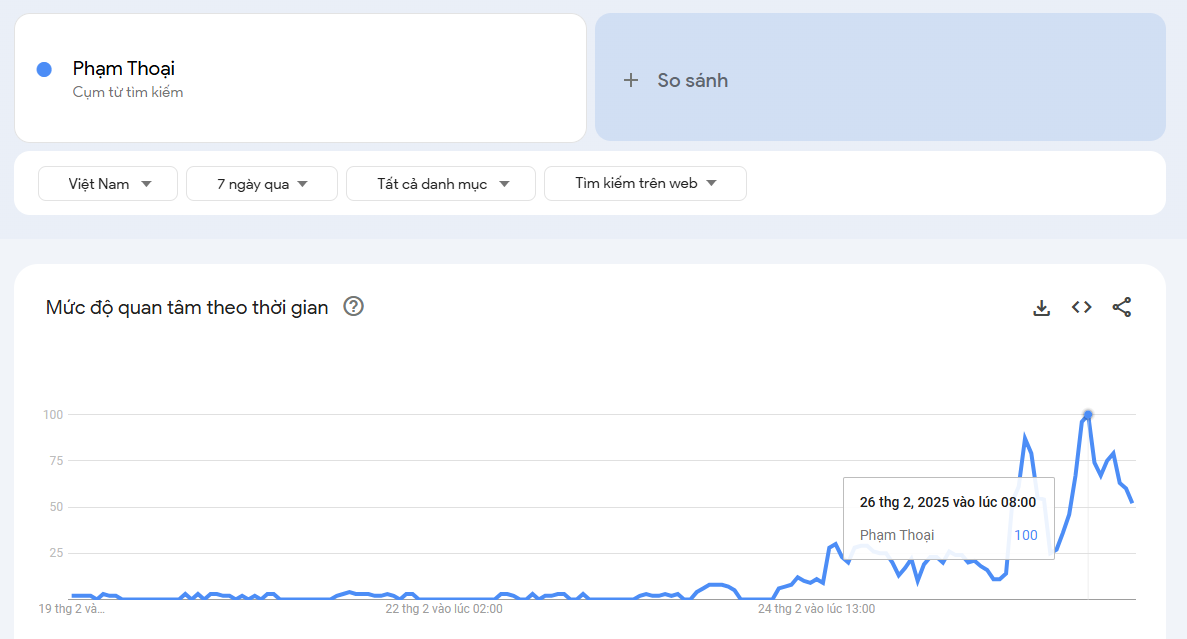Select the peak data point at 100

point(1088,414)
